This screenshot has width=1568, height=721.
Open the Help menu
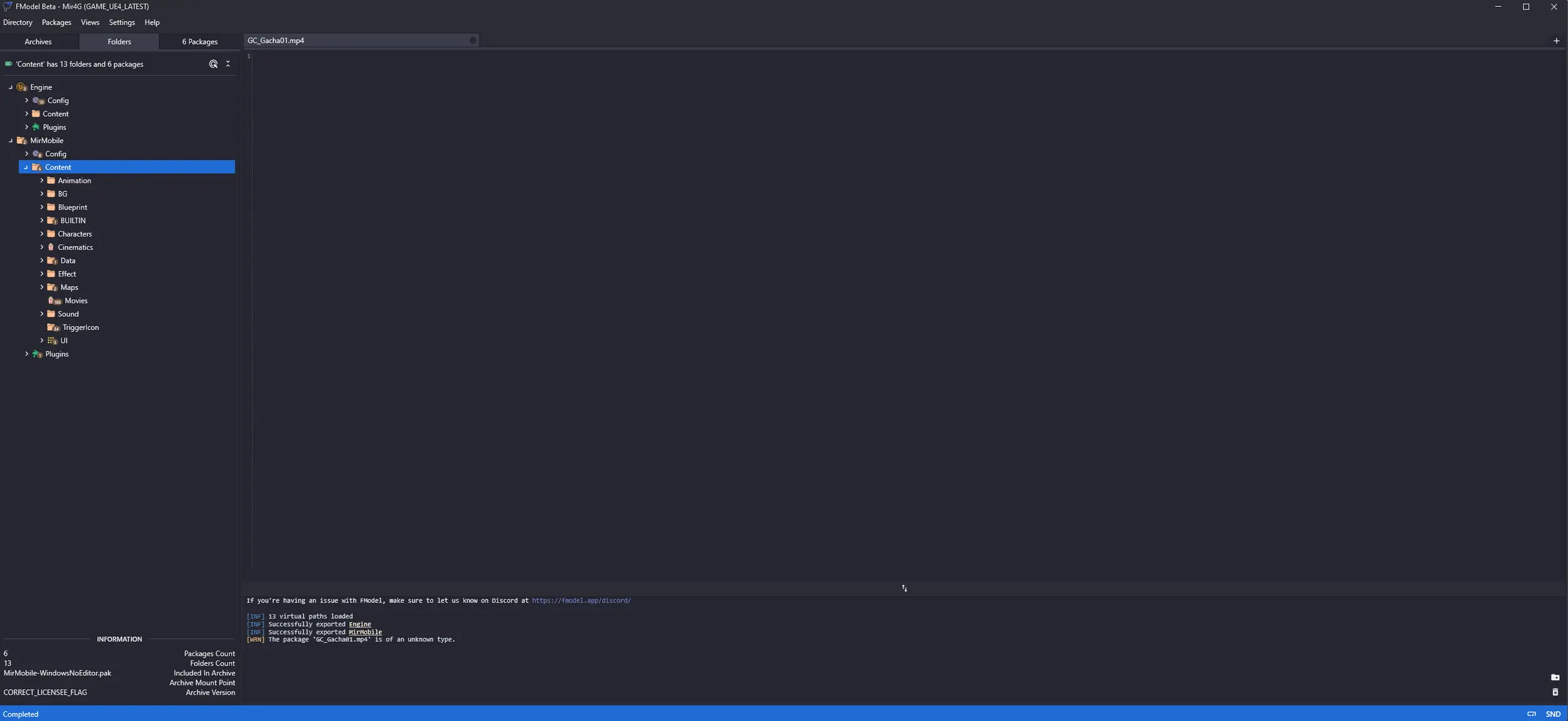click(152, 23)
